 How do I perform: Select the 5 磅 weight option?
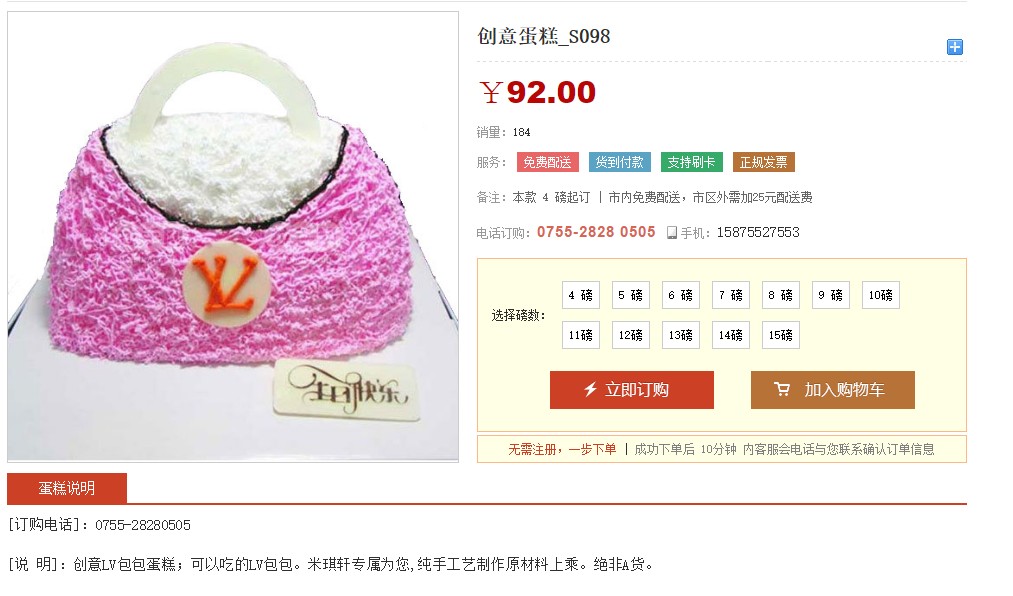coord(631,295)
